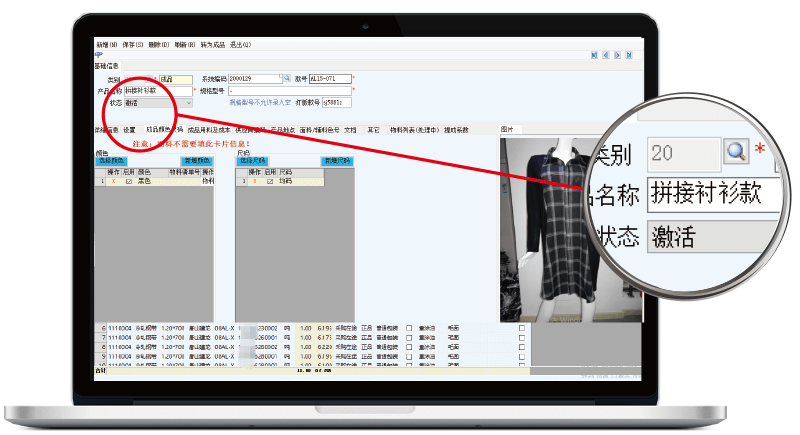
Task: Open the 文档 tab
Action: click(351, 130)
